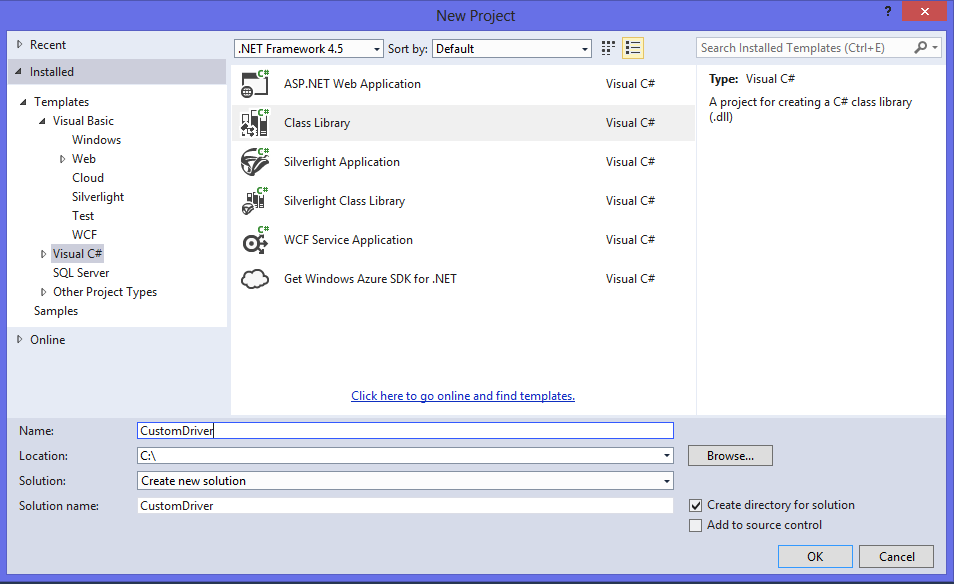The height and width of the screenshot is (584, 954).
Task: Select the WCF template category
Action: pos(84,235)
